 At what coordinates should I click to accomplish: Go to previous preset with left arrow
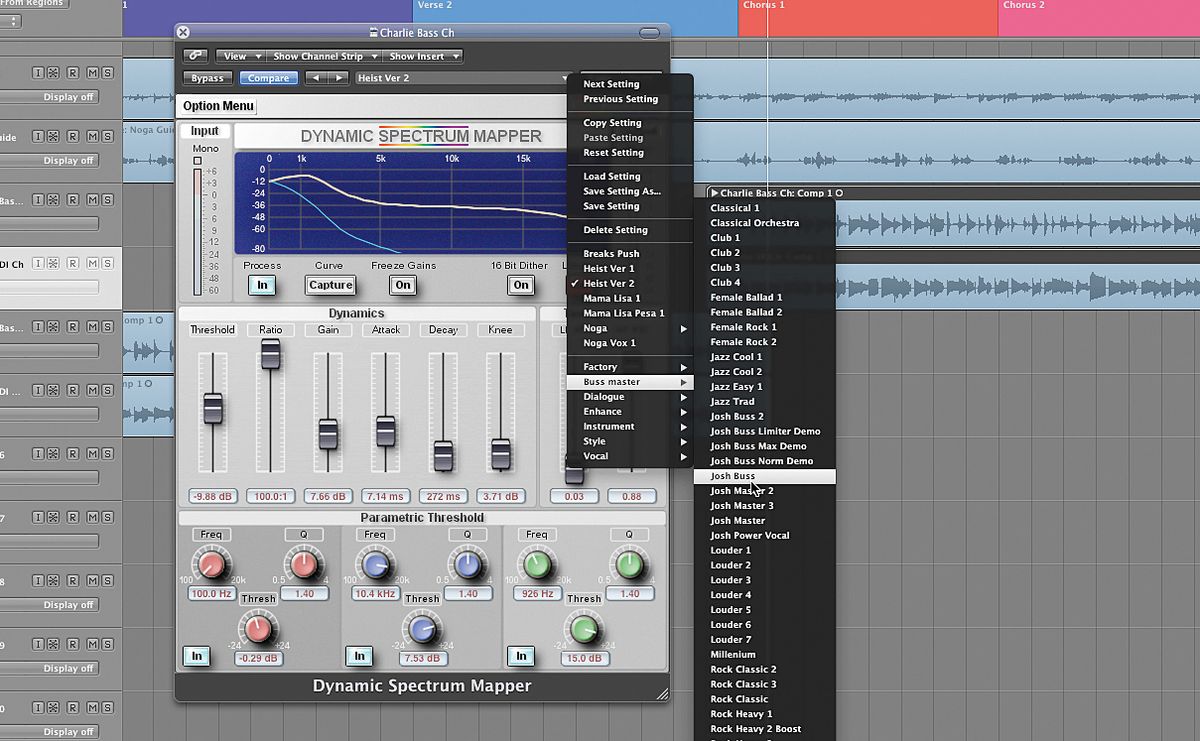tap(315, 78)
